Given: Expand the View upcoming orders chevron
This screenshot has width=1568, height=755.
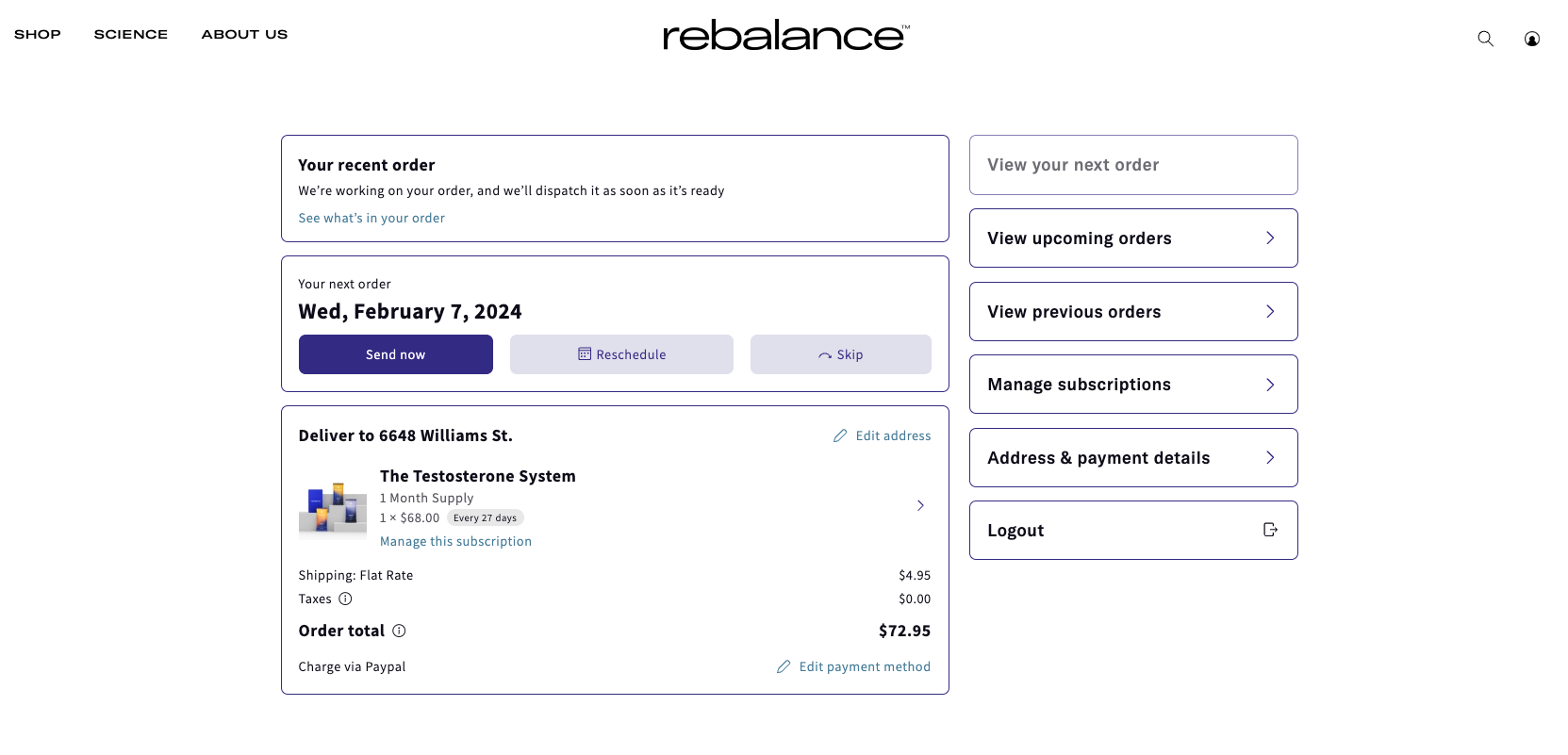Looking at the screenshot, I should coord(1270,238).
